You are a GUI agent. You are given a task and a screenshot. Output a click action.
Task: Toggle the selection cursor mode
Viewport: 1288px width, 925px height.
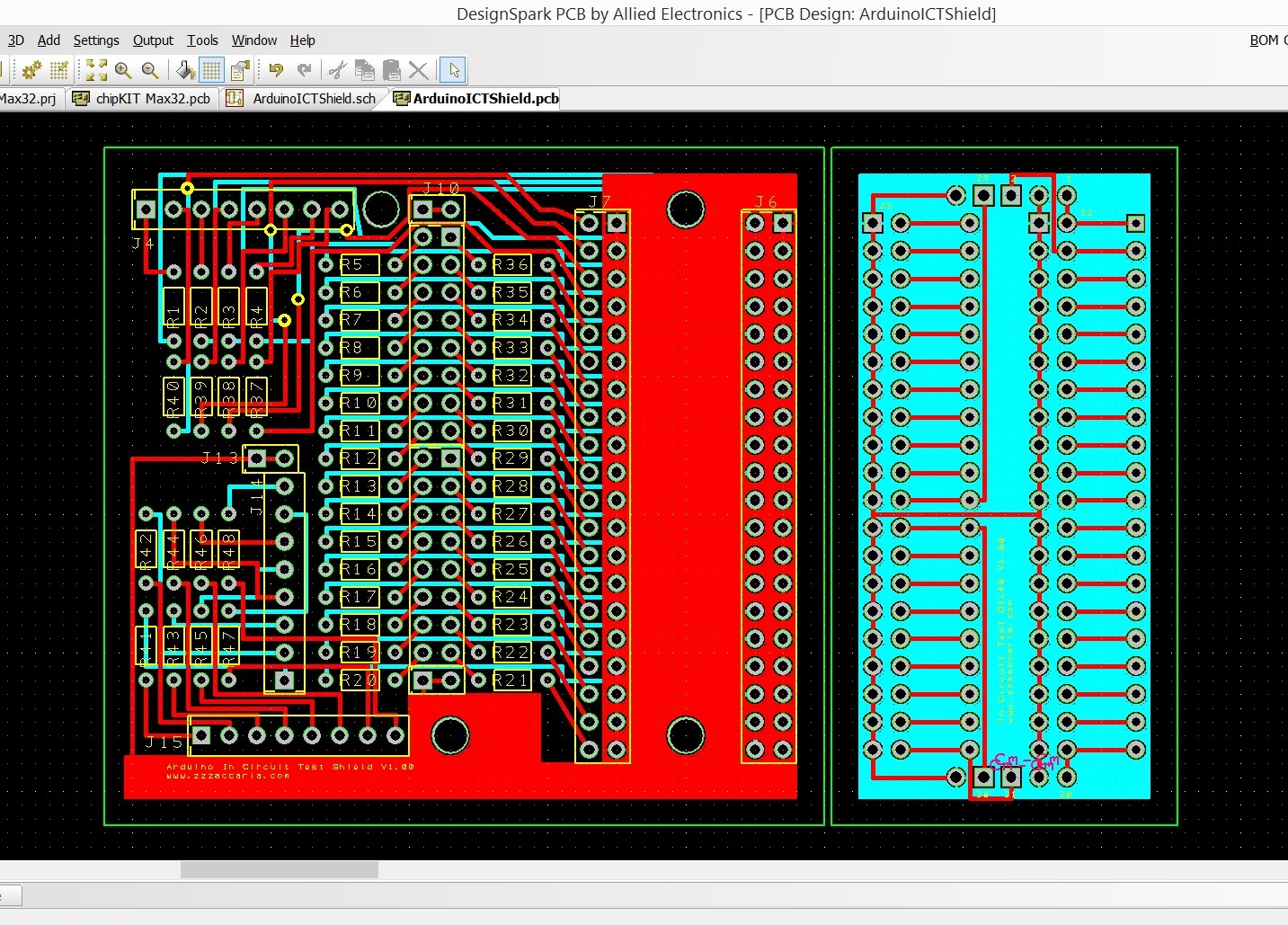pos(454,70)
